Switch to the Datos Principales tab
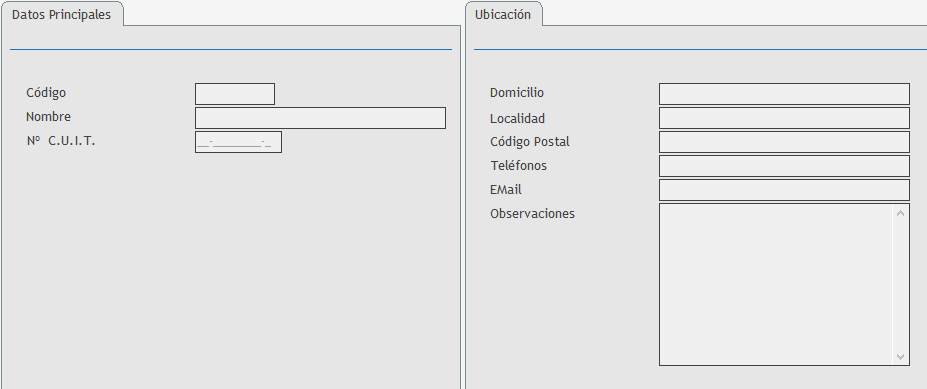The height and width of the screenshot is (389, 927). click(x=61, y=15)
